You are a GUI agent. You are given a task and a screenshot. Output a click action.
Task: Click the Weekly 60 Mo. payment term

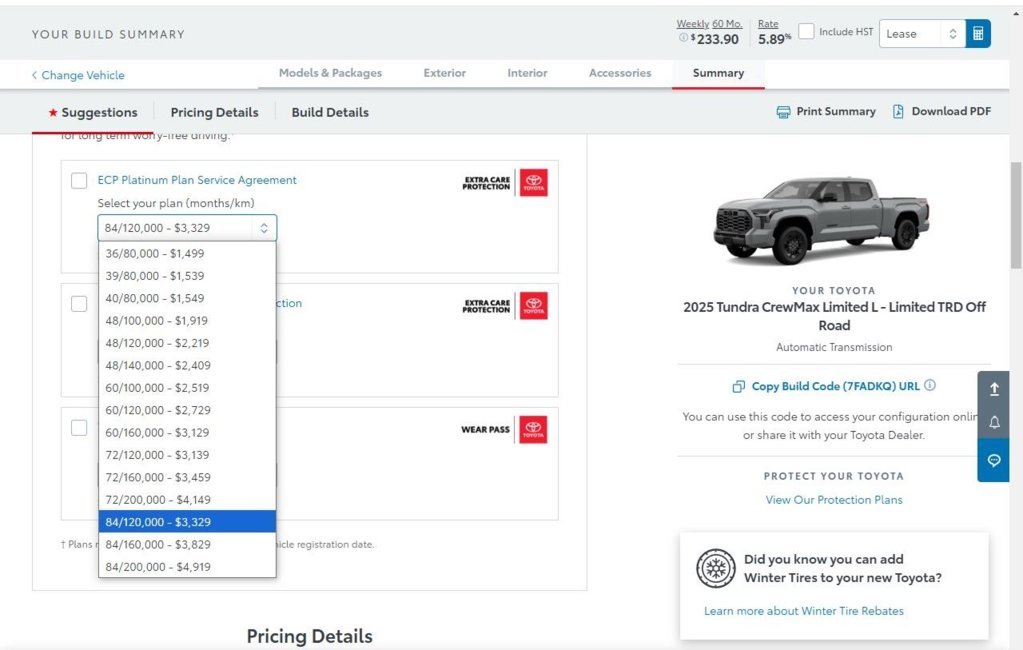709,23
